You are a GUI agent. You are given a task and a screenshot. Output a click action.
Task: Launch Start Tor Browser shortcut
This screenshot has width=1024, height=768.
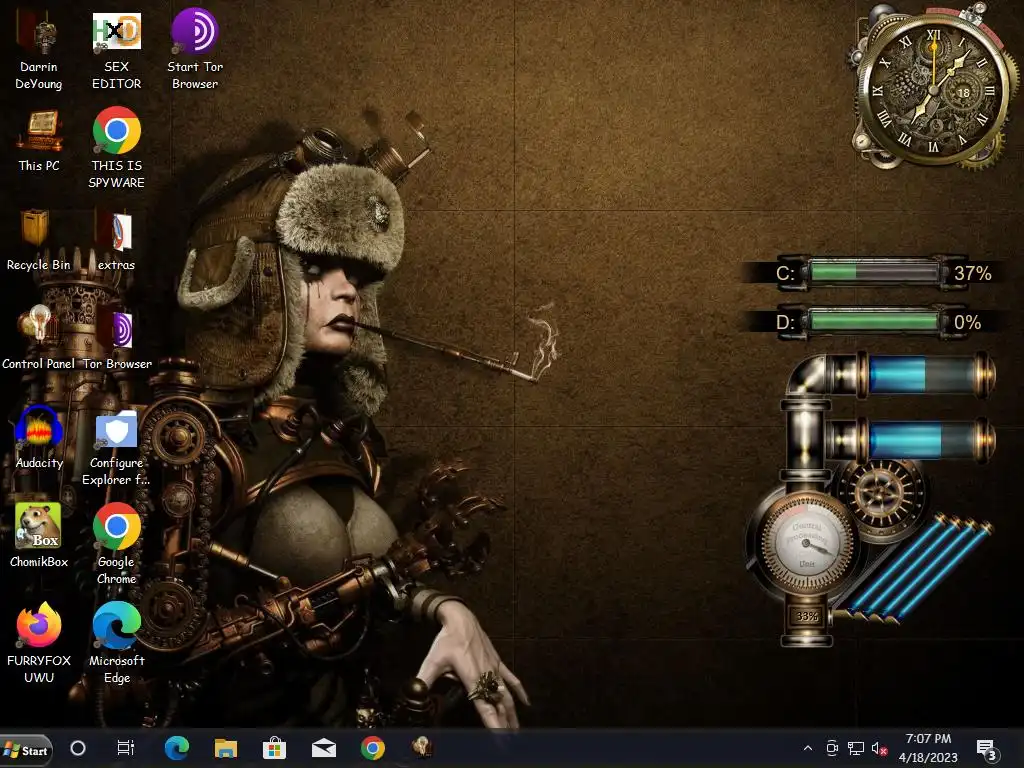(195, 48)
